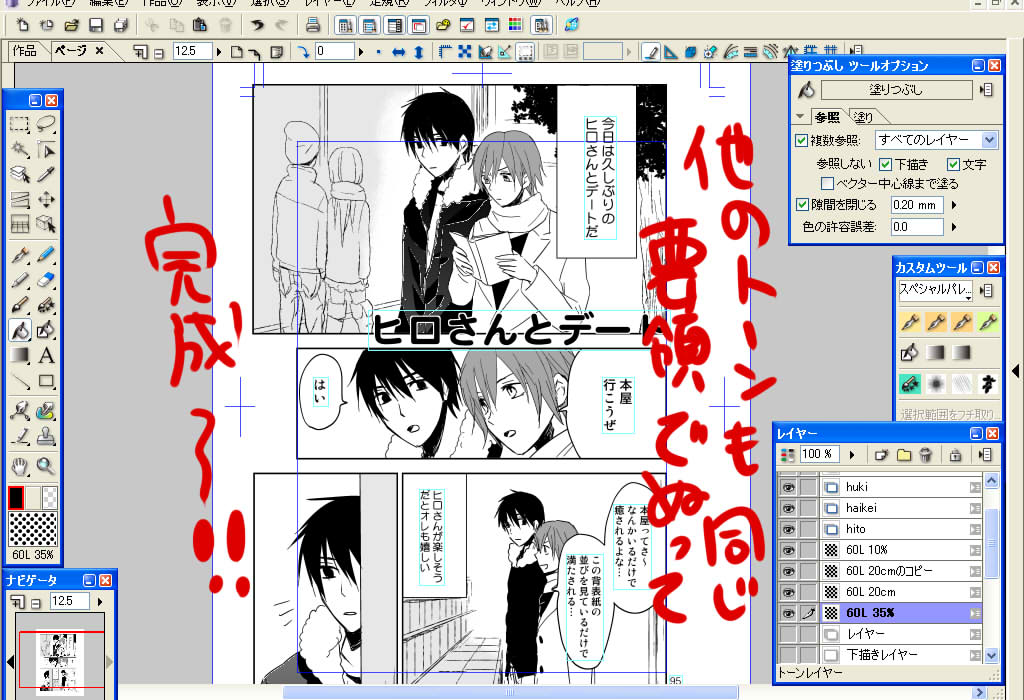Open tool options panel menu button
This screenshot has width=1024, height=700.
coord(987,90)
